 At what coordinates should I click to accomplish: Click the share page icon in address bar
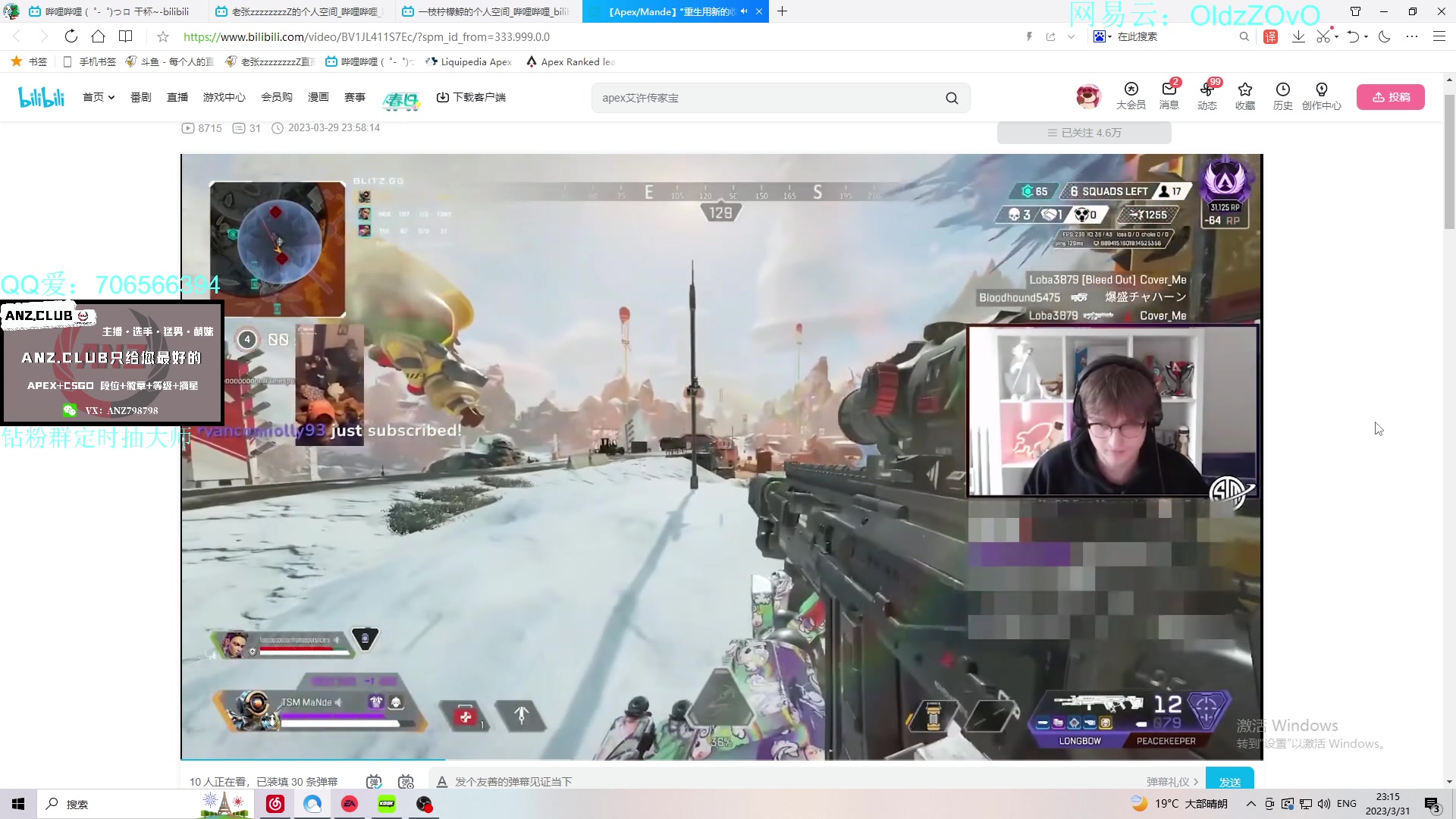pyautogui.click(x=1050, y=36)
